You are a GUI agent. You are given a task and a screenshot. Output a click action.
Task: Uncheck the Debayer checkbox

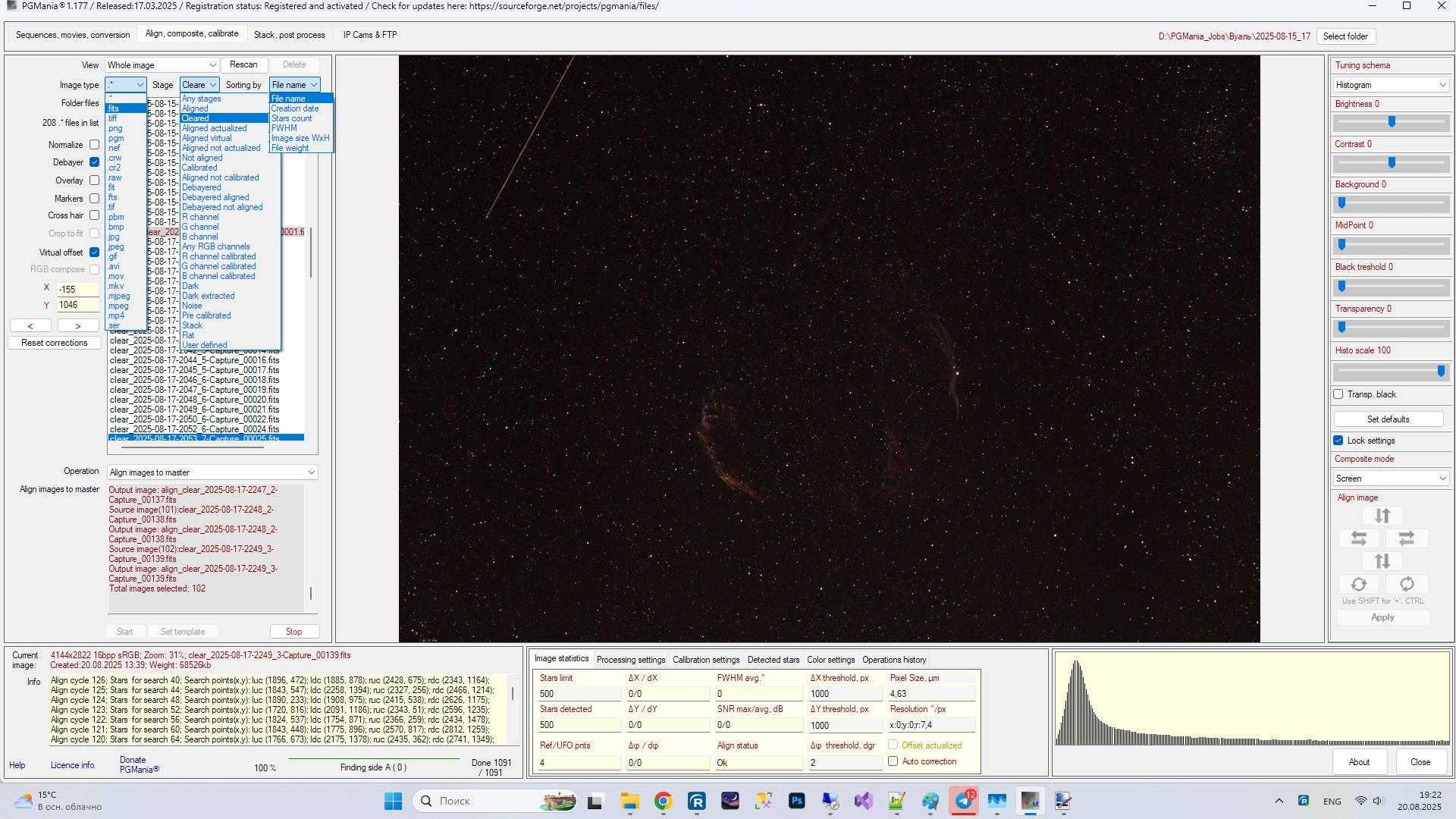point(94,162)
